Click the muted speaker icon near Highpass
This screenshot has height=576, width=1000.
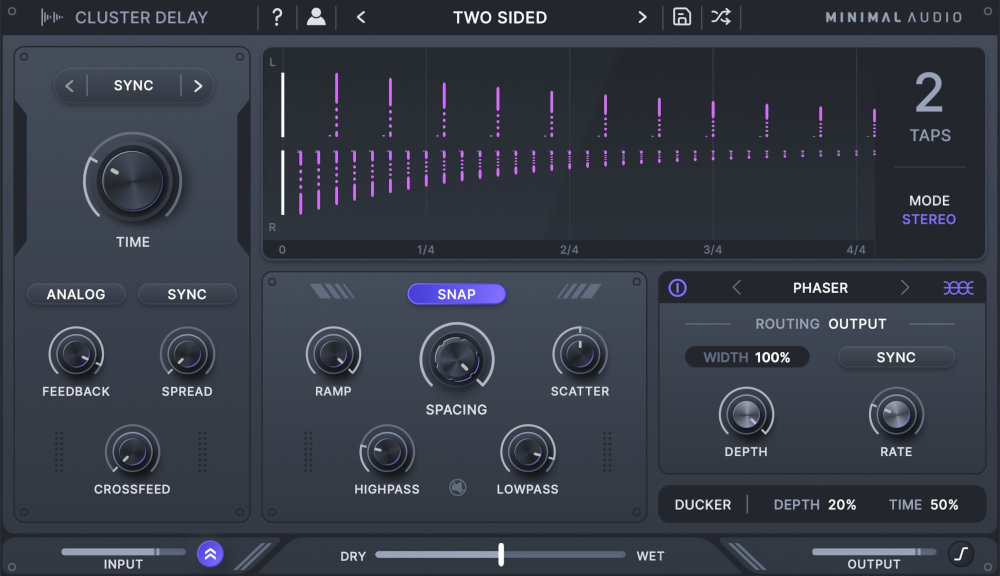[x=455, y=486]
